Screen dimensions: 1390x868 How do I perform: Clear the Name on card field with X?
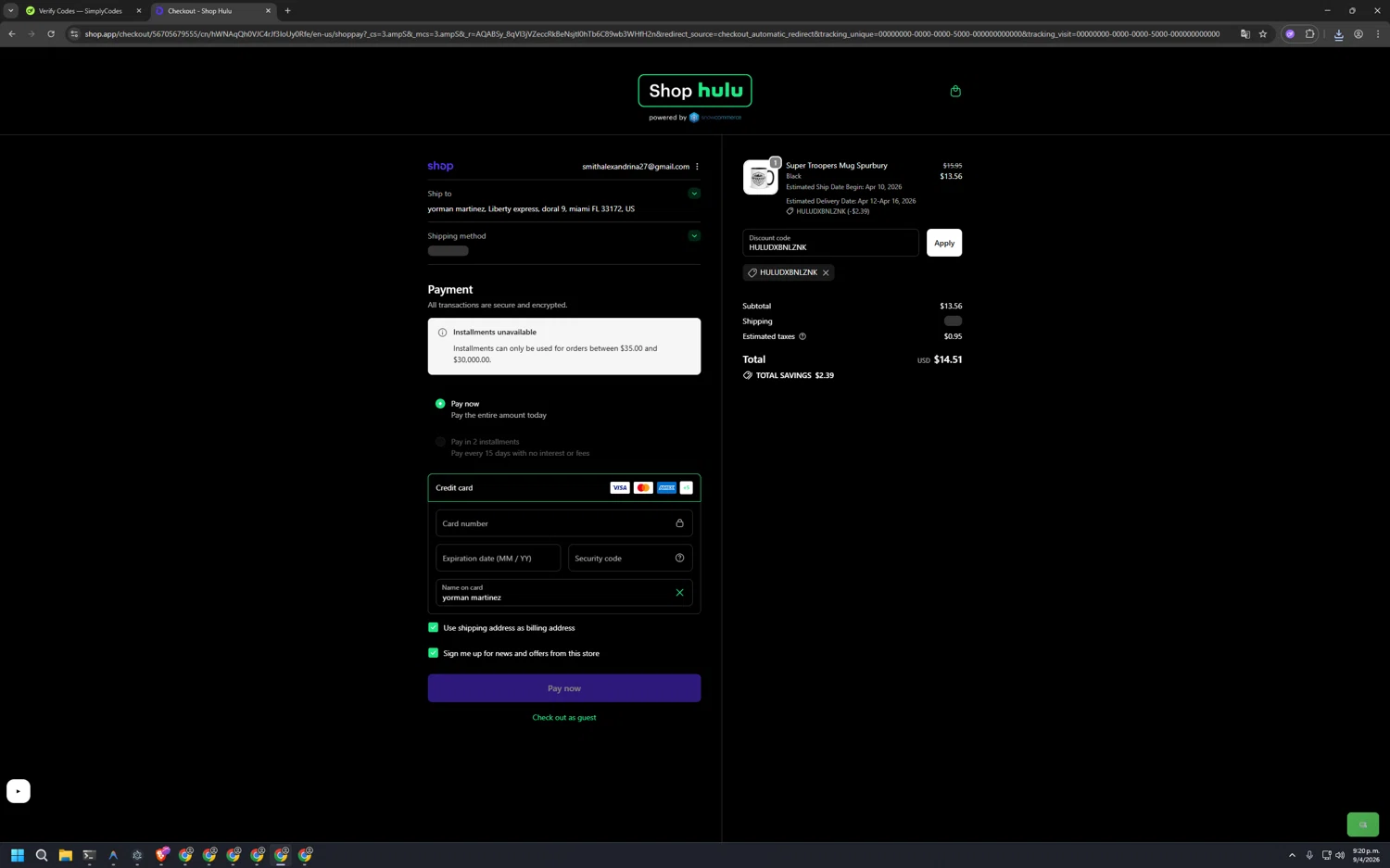click(679, 593)
